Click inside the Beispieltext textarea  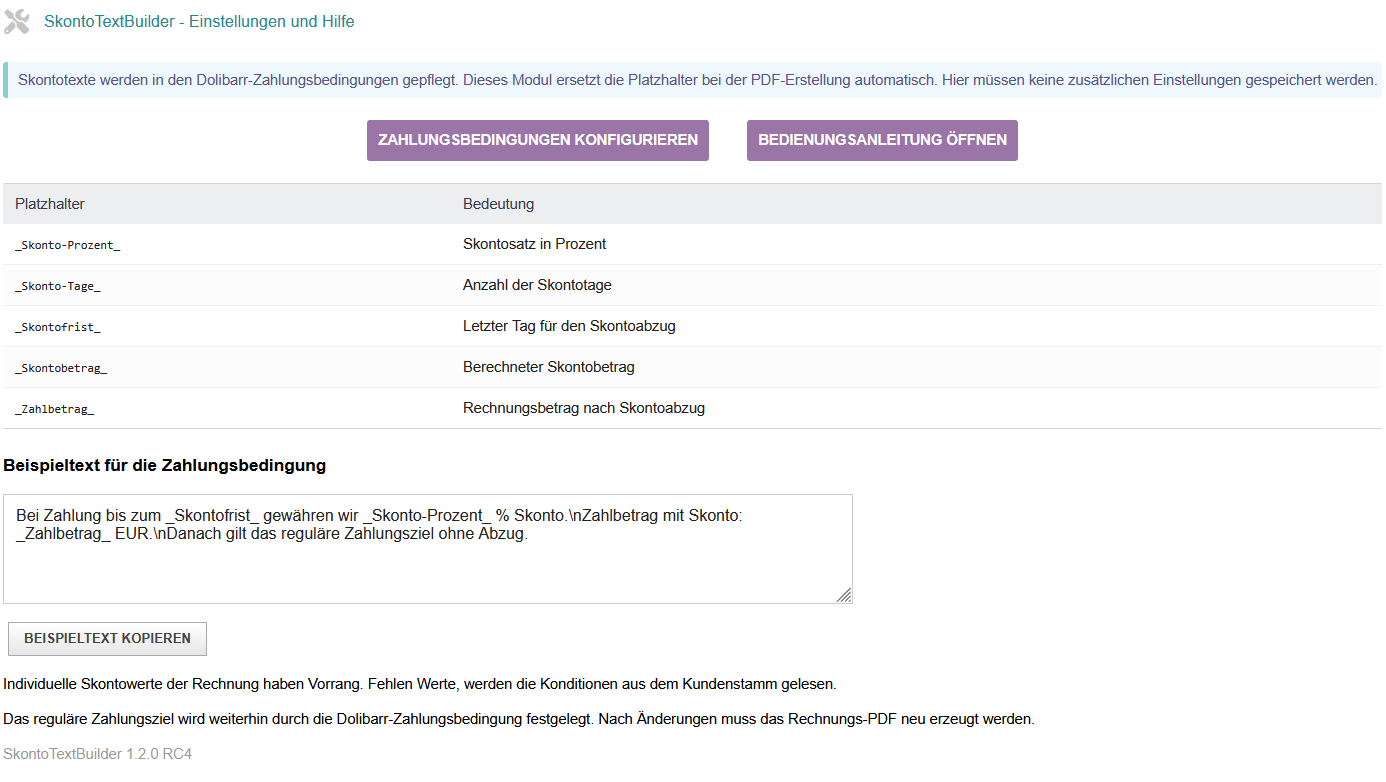[x=428, y=549]
